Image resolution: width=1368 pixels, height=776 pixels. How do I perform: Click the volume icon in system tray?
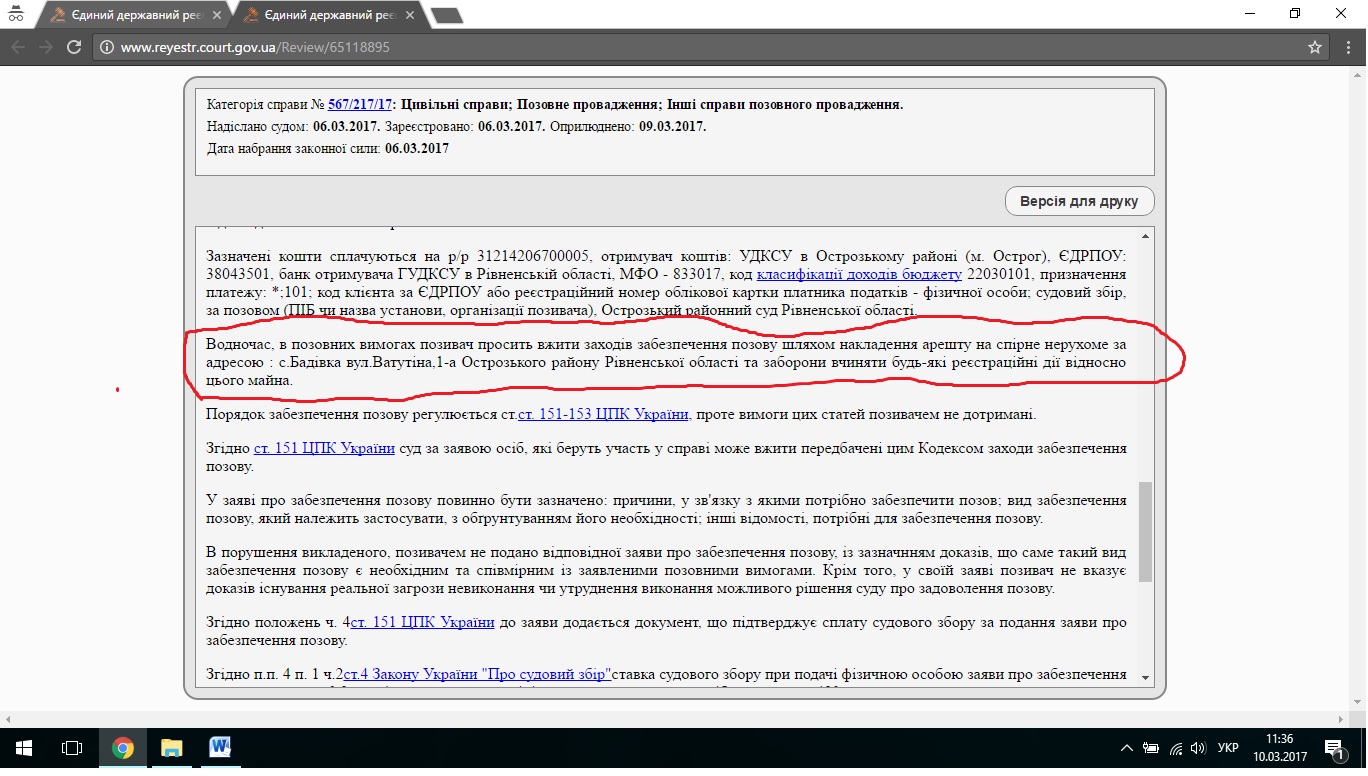click(x=1197, y=748)
